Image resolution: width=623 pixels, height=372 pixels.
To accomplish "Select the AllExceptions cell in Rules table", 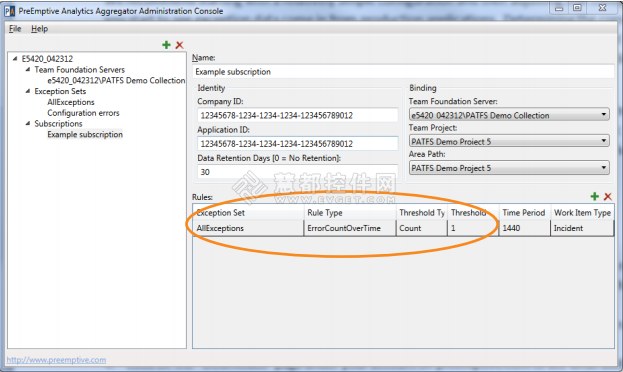I will coord(248,228).
